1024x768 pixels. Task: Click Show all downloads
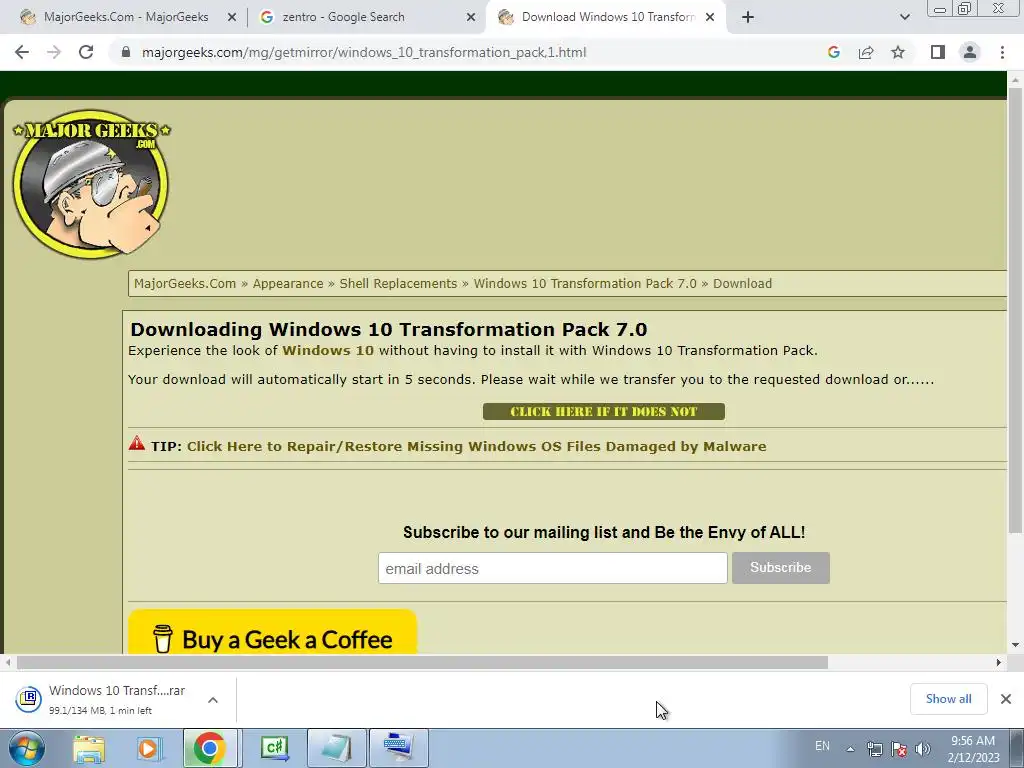pos(948,699)
